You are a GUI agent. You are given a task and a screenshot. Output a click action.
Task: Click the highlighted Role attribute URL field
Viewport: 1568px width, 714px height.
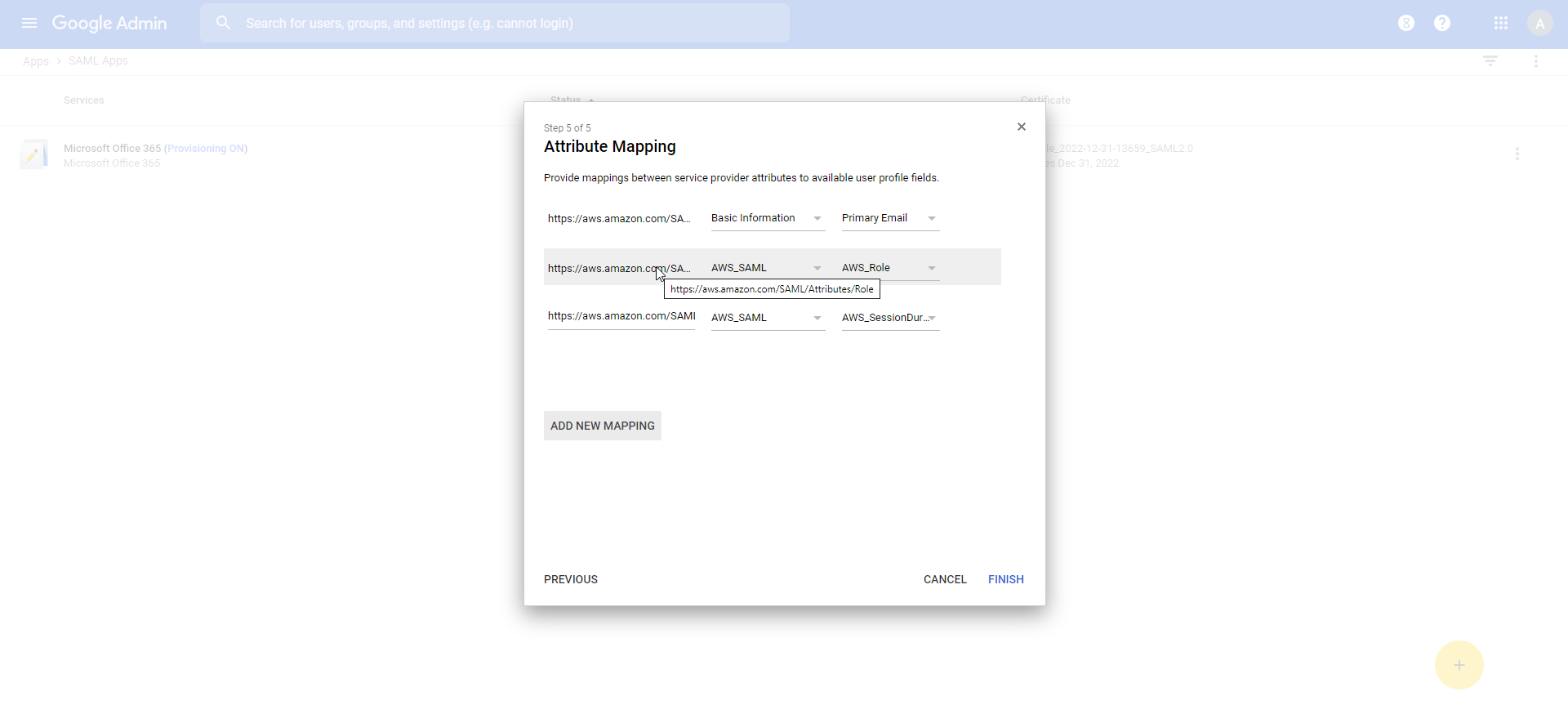pyautogui.click(x=621, y=268)
